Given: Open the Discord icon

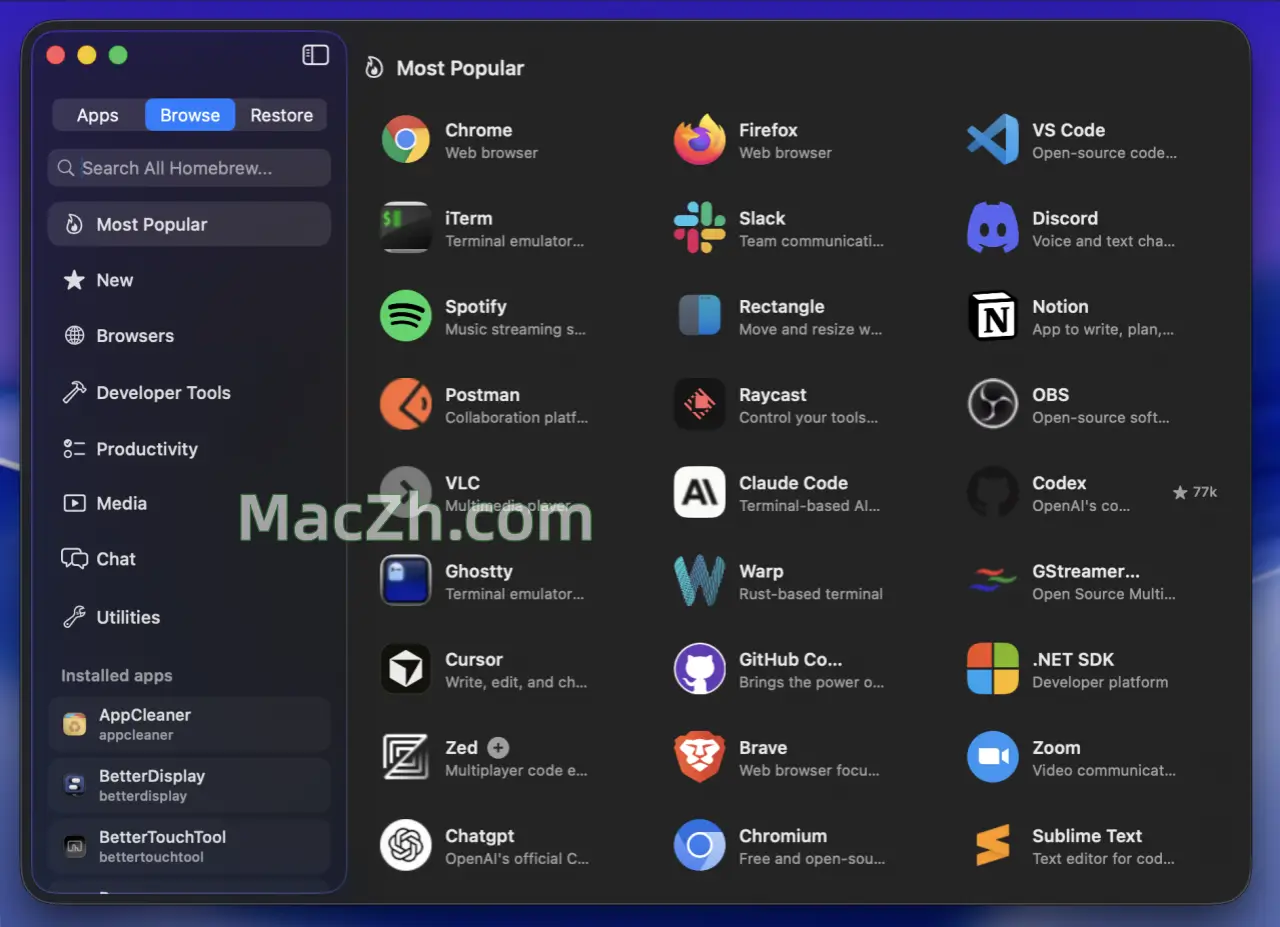Looking at the screenshot, I should click(x=993, y=228).
